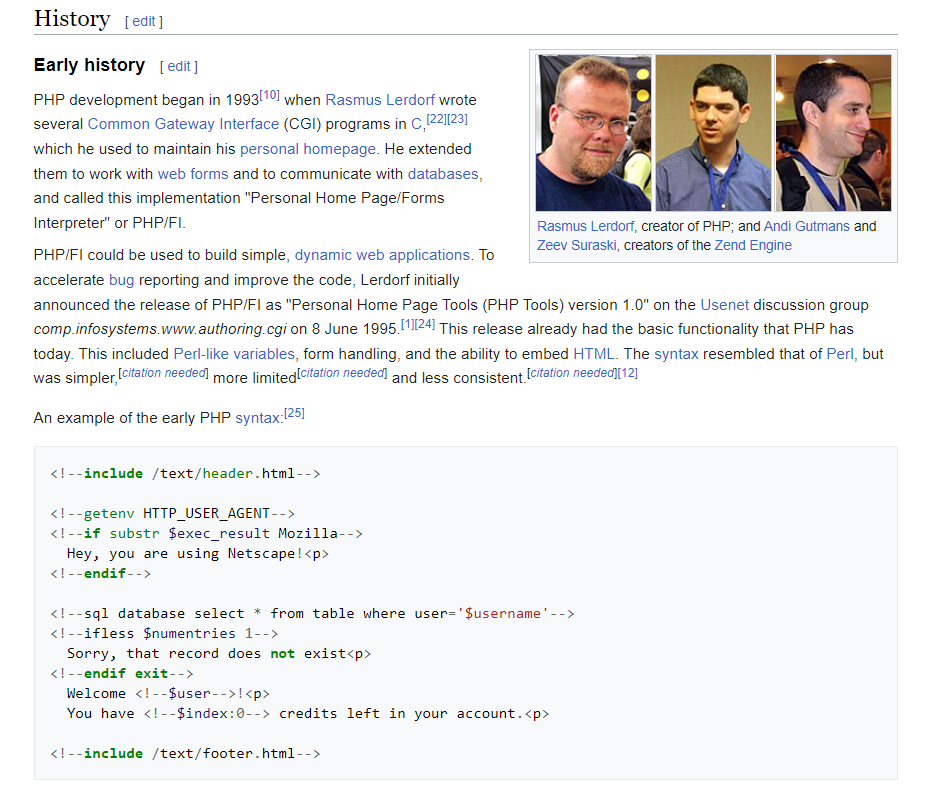This screenshot has height=786, width=938.
Task: Open the middle photo of Andi Gutmans
Action: tap(713, 133)
